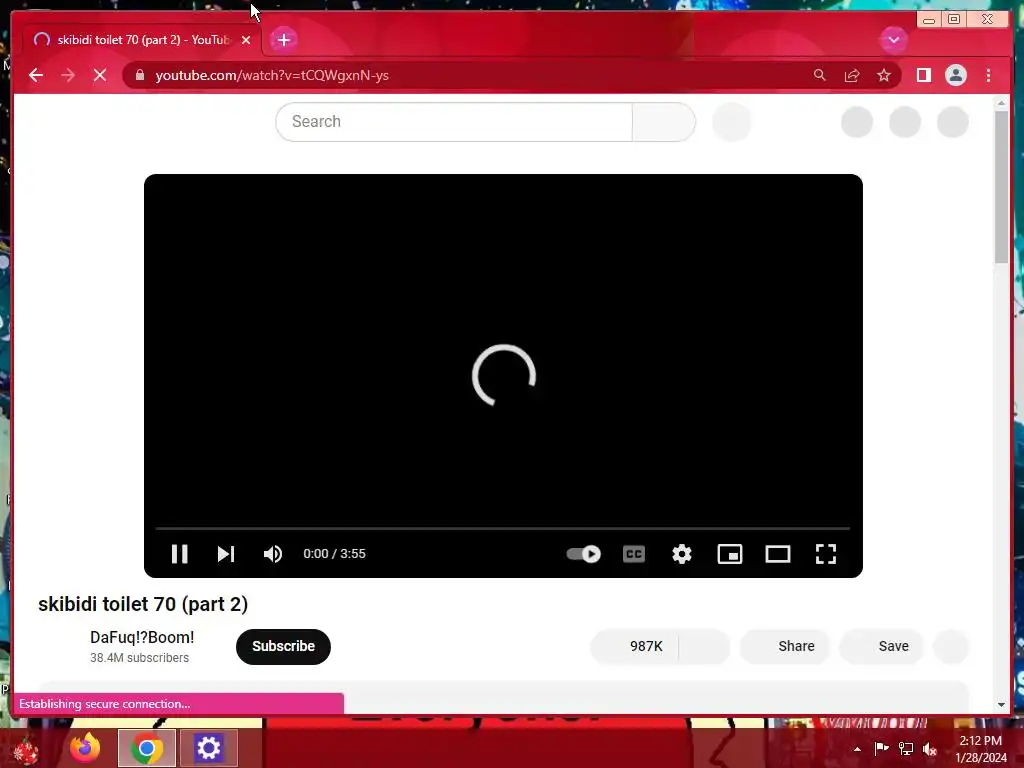The width and height of the screenshot is (1024, 768).
Task: Bookmark this tab with the star
Action: tap(884, 75)
